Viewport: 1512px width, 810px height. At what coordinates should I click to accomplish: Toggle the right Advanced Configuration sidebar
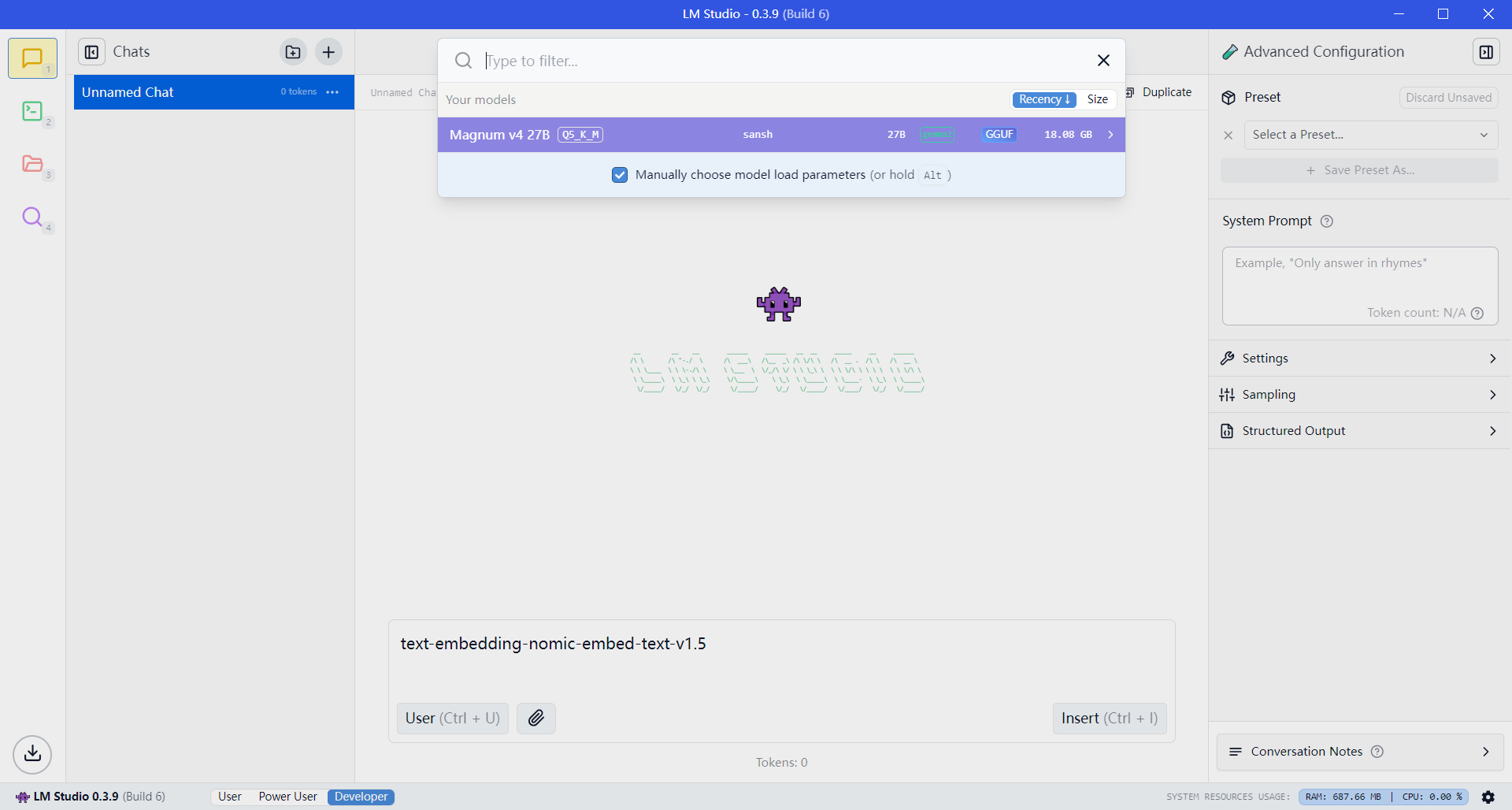click(1486, 52)
